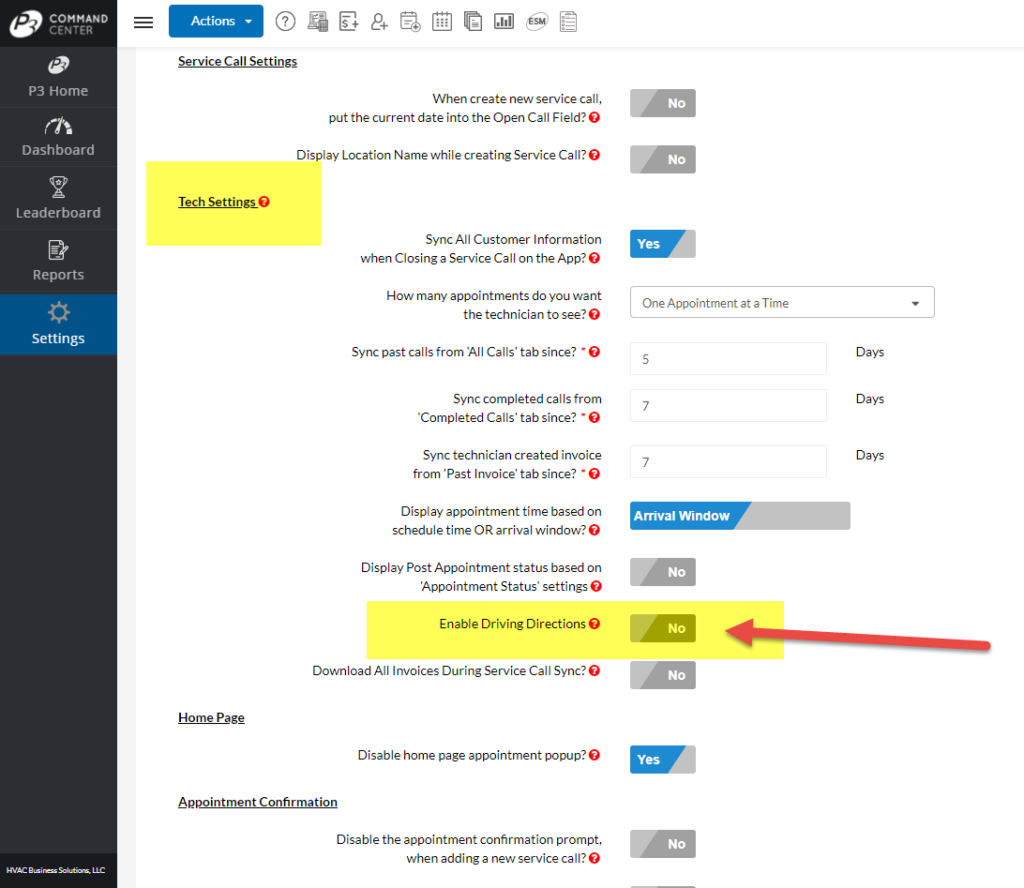Click the Service Call Settings heading
Screen dimensions: 1024x888
tap(237, 61)
